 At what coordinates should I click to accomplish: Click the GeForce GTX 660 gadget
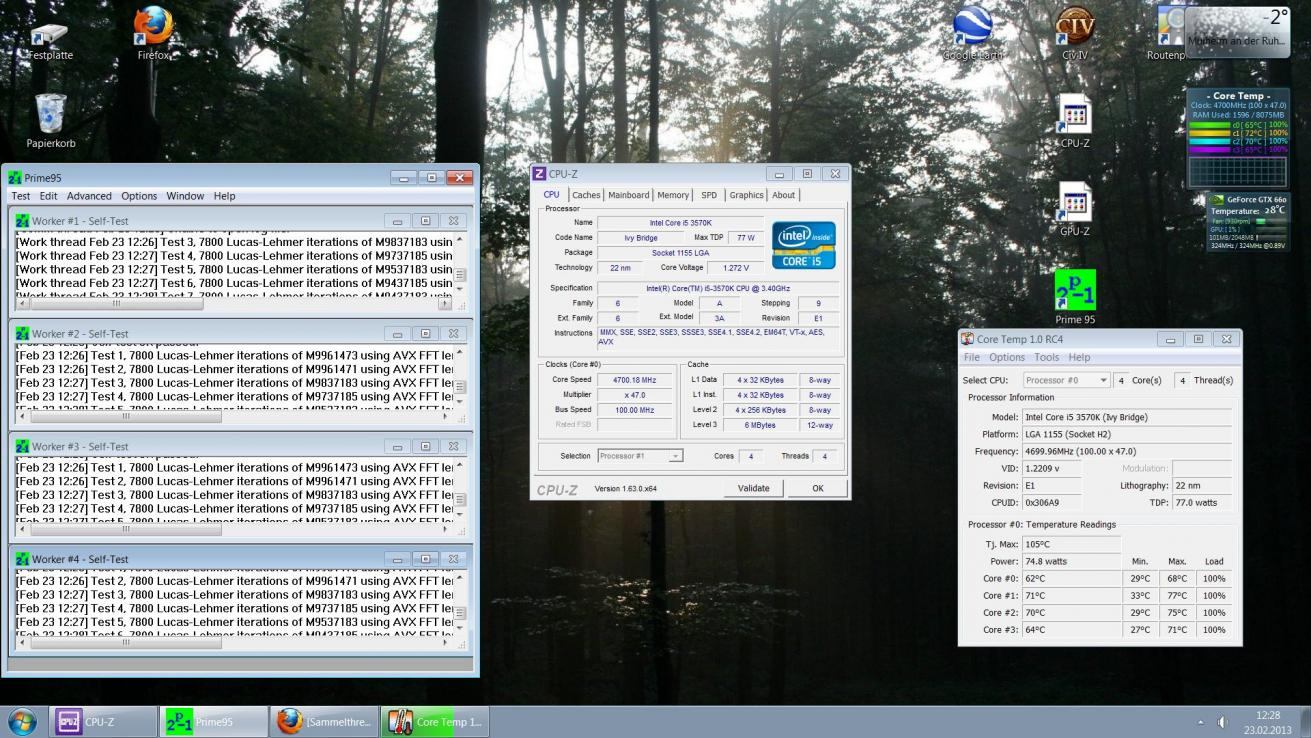(x=1248, y=222)
